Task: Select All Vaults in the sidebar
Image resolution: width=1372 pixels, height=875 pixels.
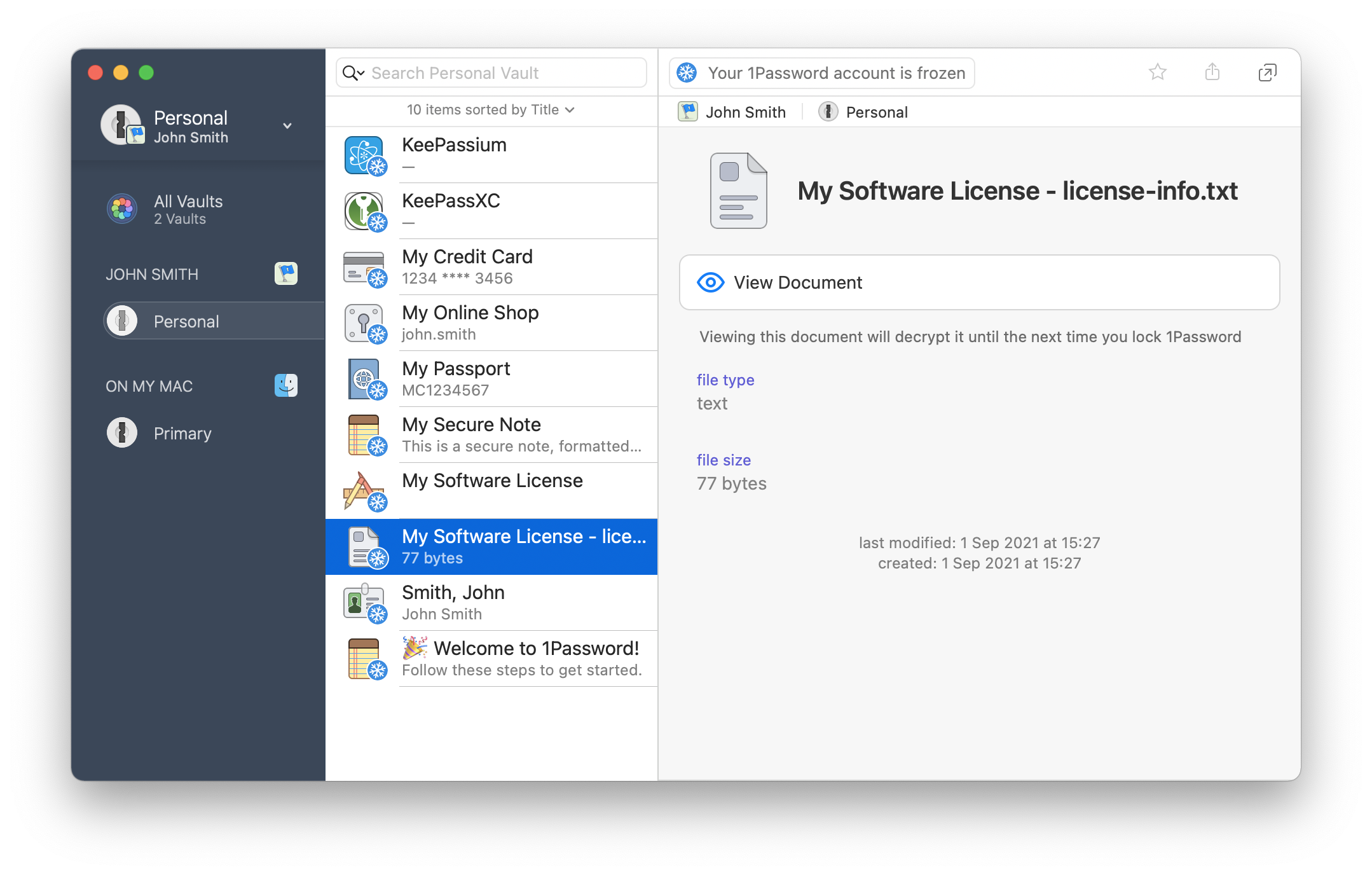Action: point(188,210)
